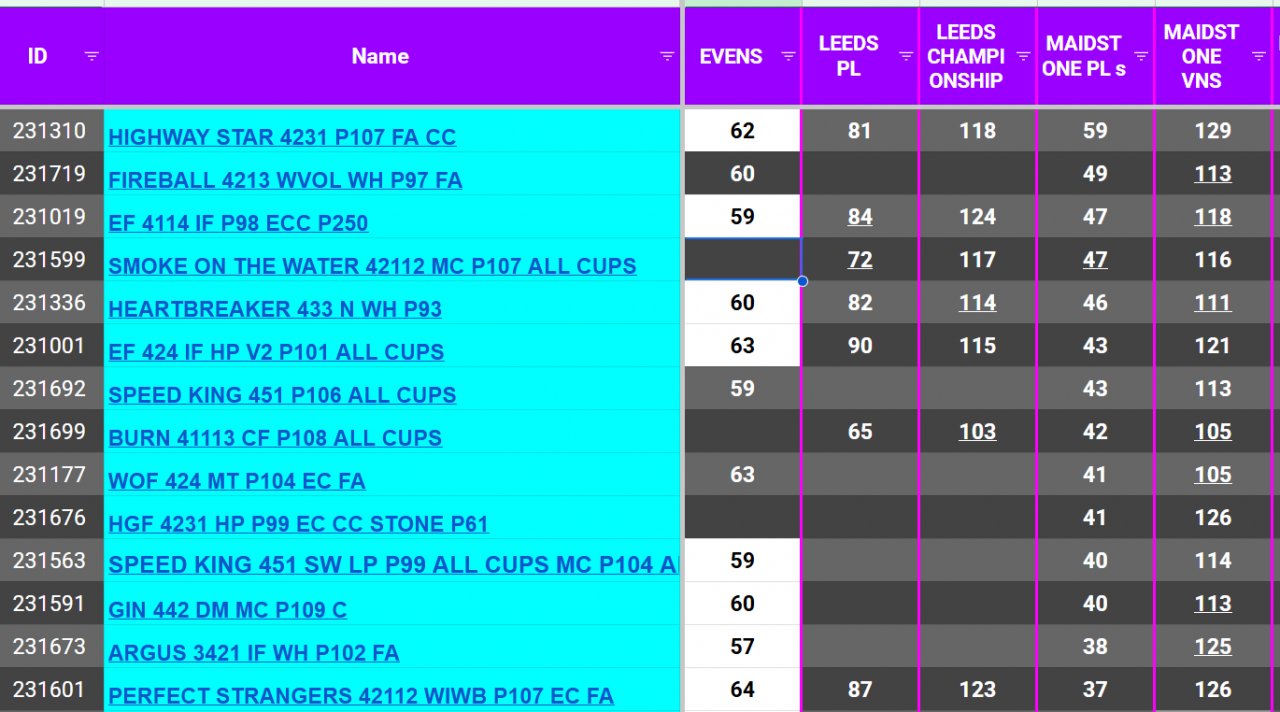Screen dimensions: 1280x712
Task: Open MAIDSTONE PL s filter dropdown
Action: [1141, 56]
